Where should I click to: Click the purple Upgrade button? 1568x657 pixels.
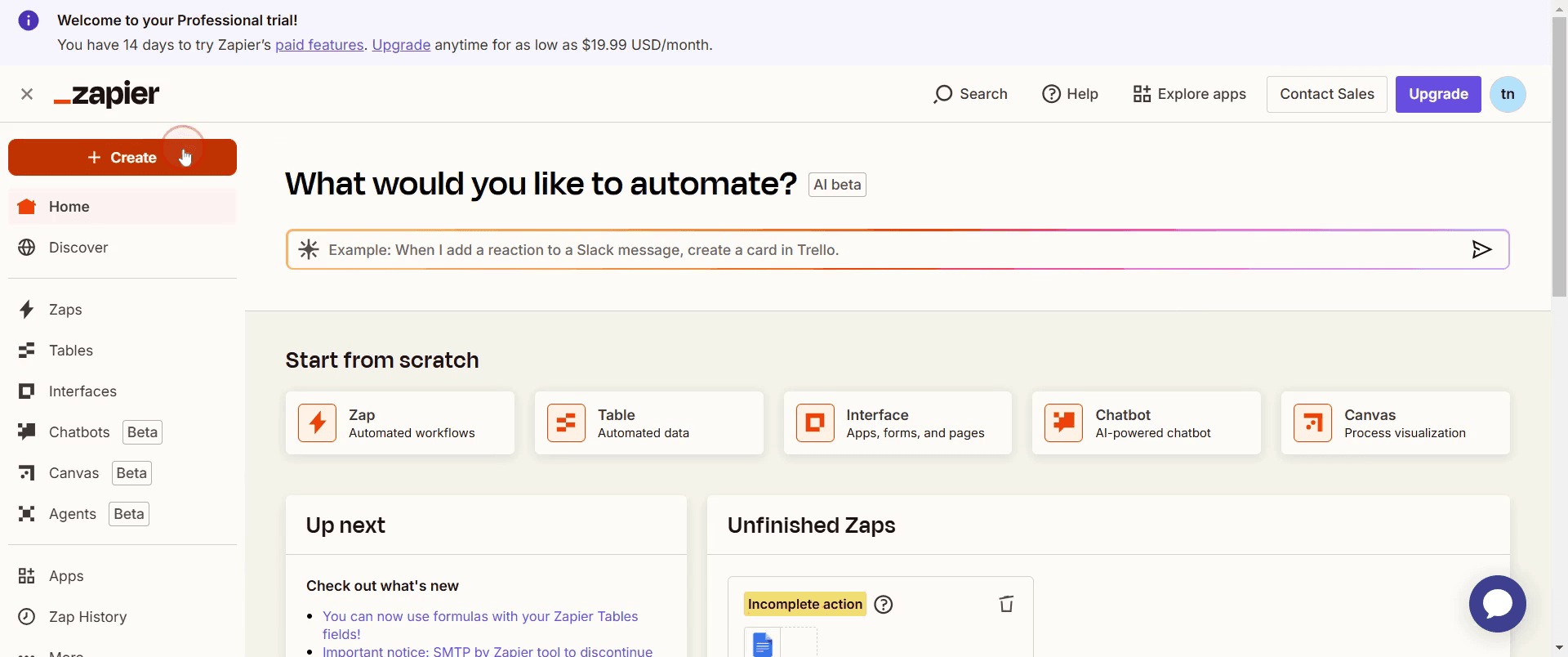click(x=1438, y=94)
